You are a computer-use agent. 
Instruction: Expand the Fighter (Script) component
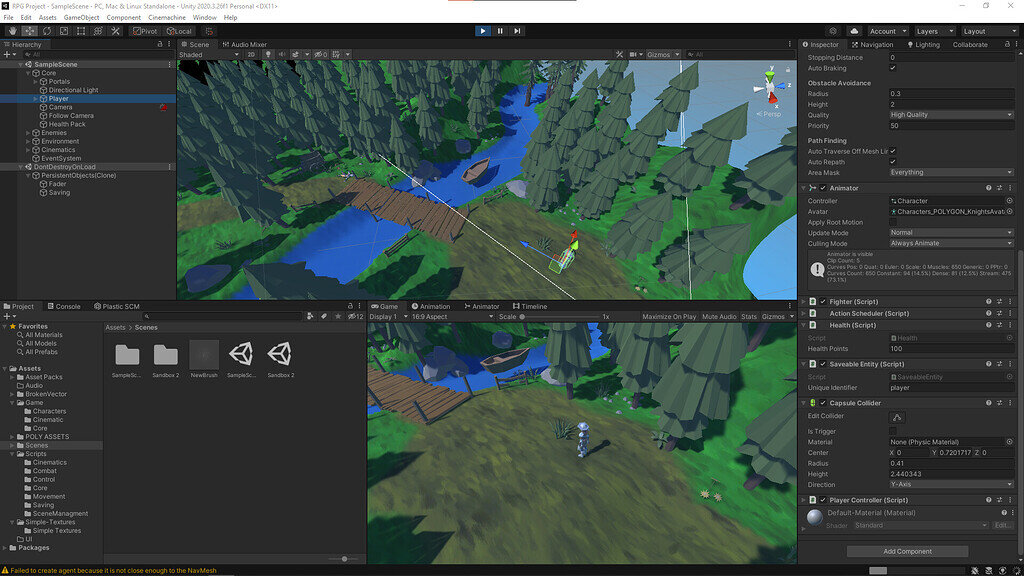pos(804,302)
